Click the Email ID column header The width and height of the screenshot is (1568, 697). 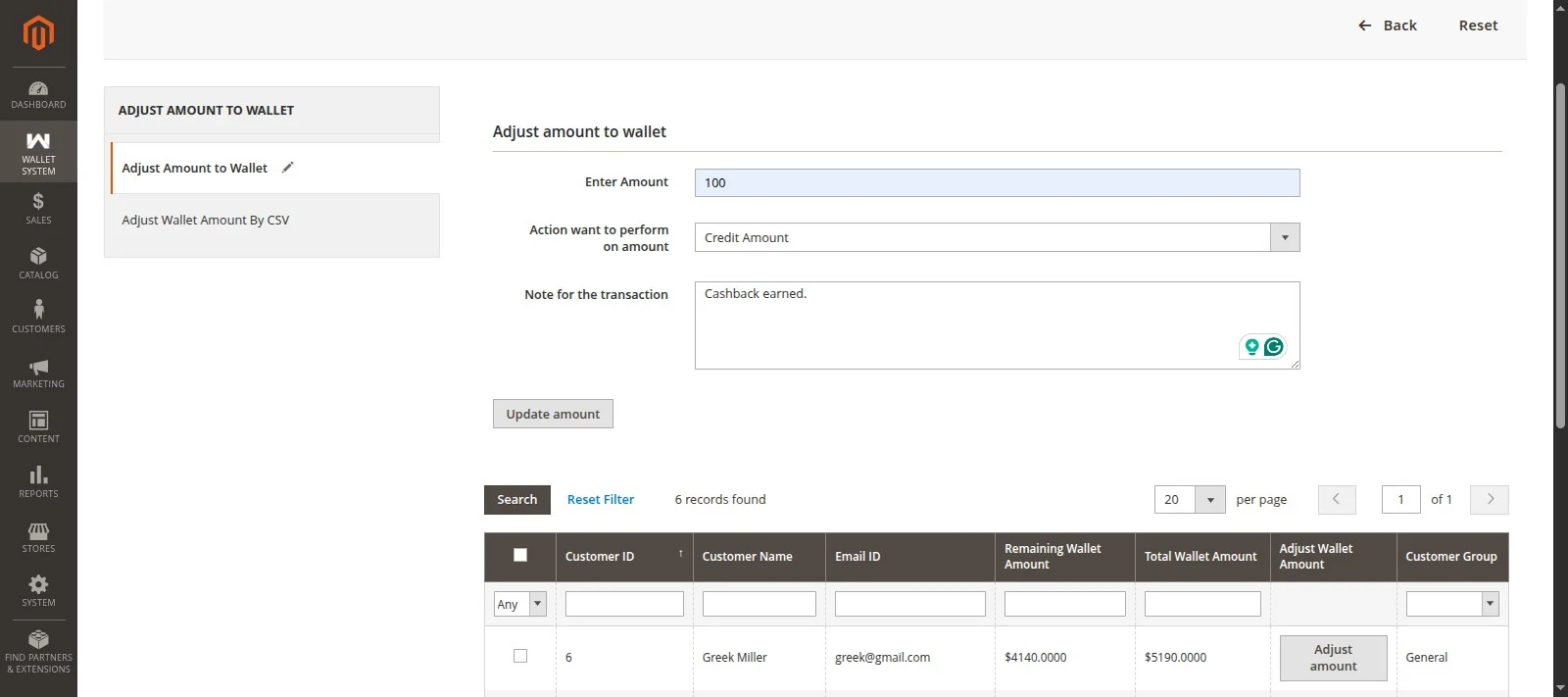pos(909,557)
